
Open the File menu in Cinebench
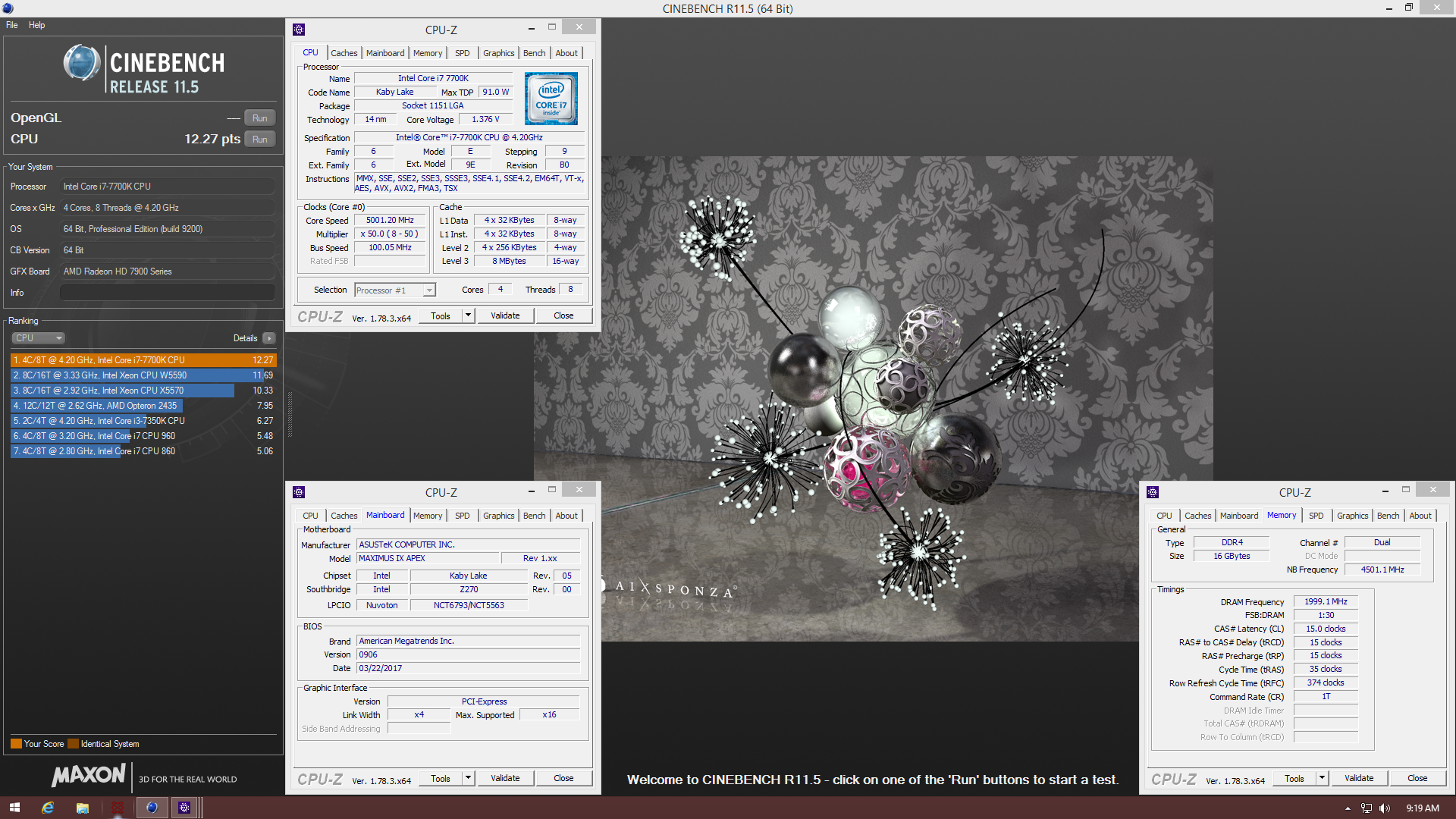tap(12, 25)
